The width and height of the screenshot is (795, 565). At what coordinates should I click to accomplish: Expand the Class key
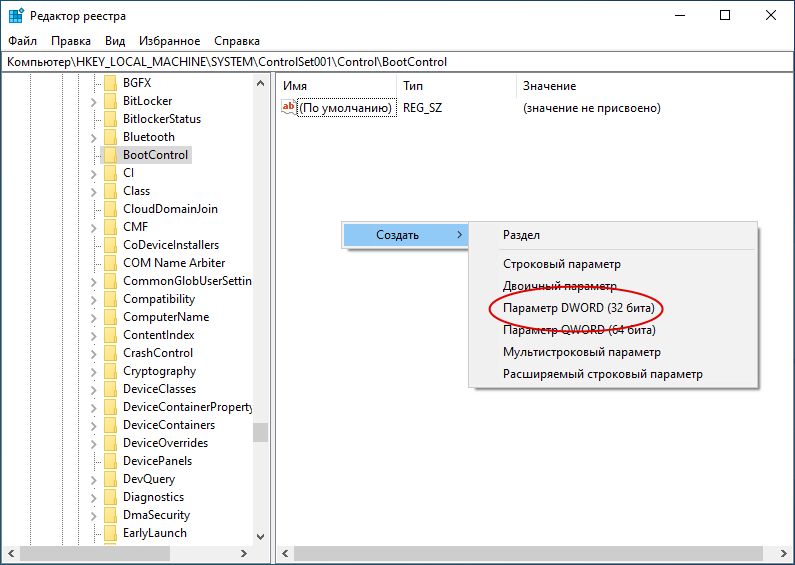point(94,192)
